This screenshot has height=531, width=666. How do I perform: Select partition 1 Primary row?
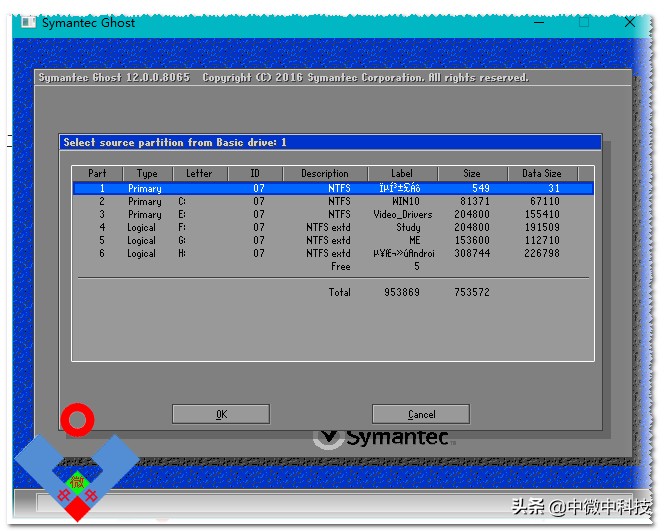332,188
